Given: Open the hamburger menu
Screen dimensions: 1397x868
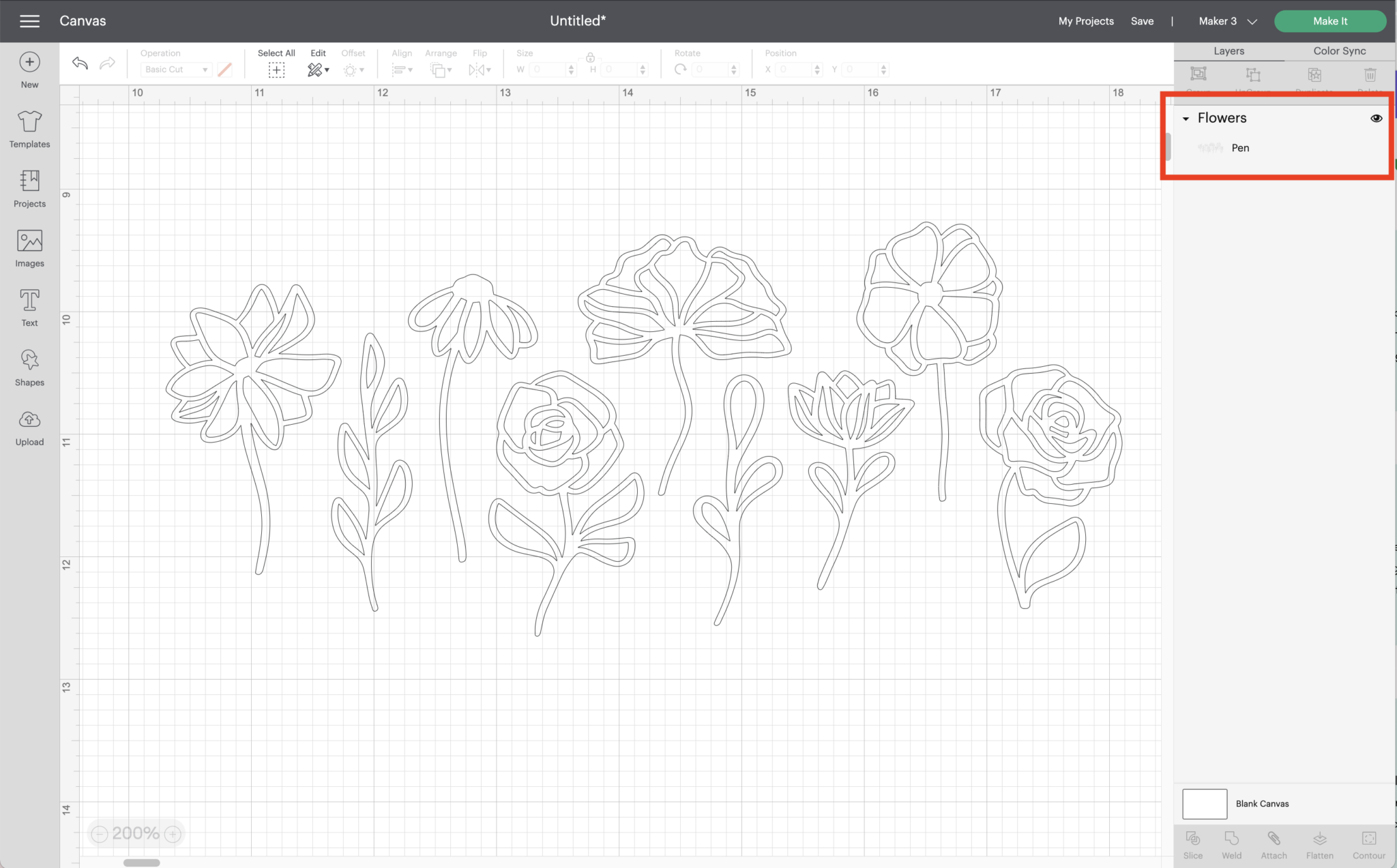Looking at the screenshot, I should click(29, 21).
